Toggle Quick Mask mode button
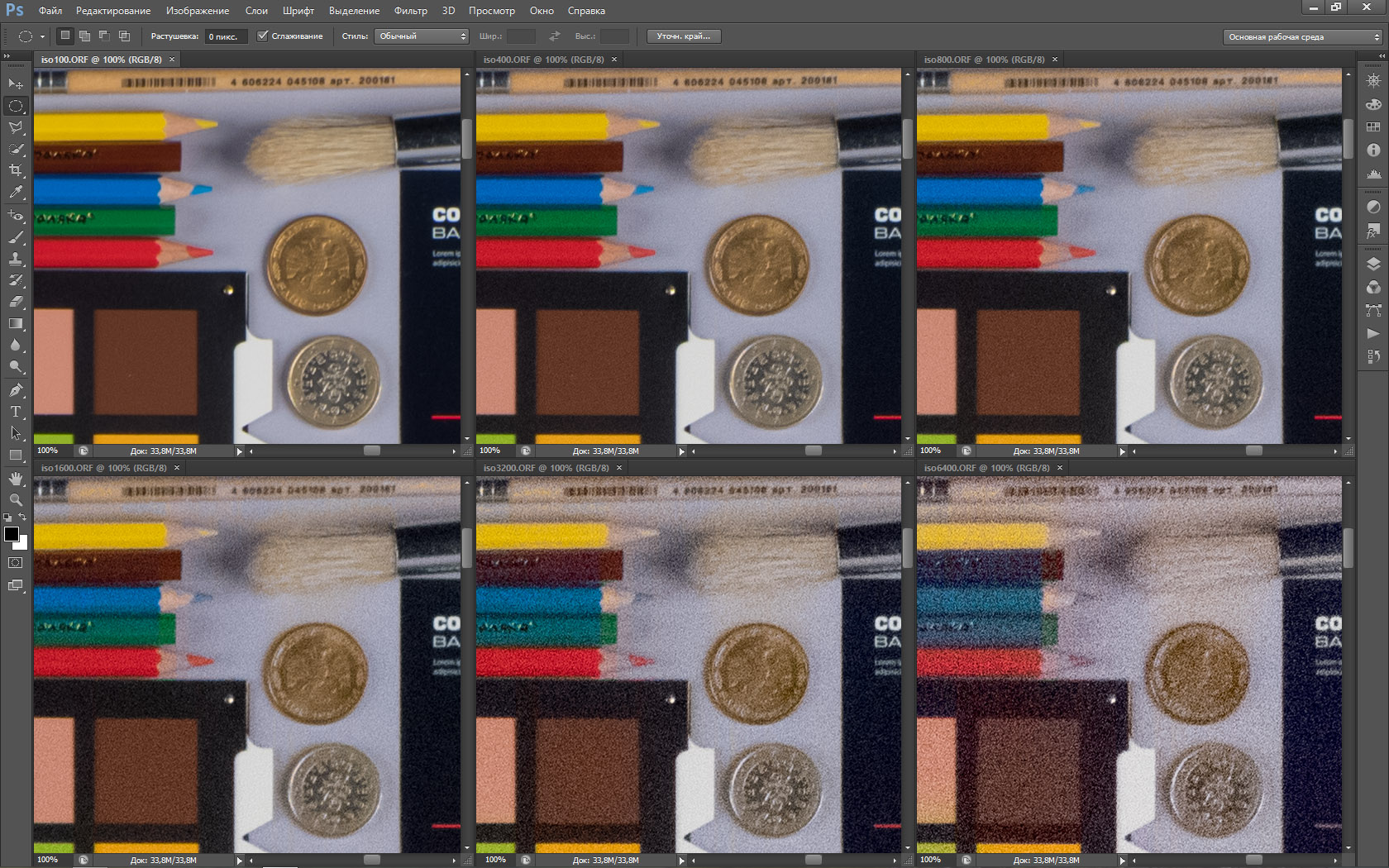This screenshot has height=868, width=1389. click(16, 563)
